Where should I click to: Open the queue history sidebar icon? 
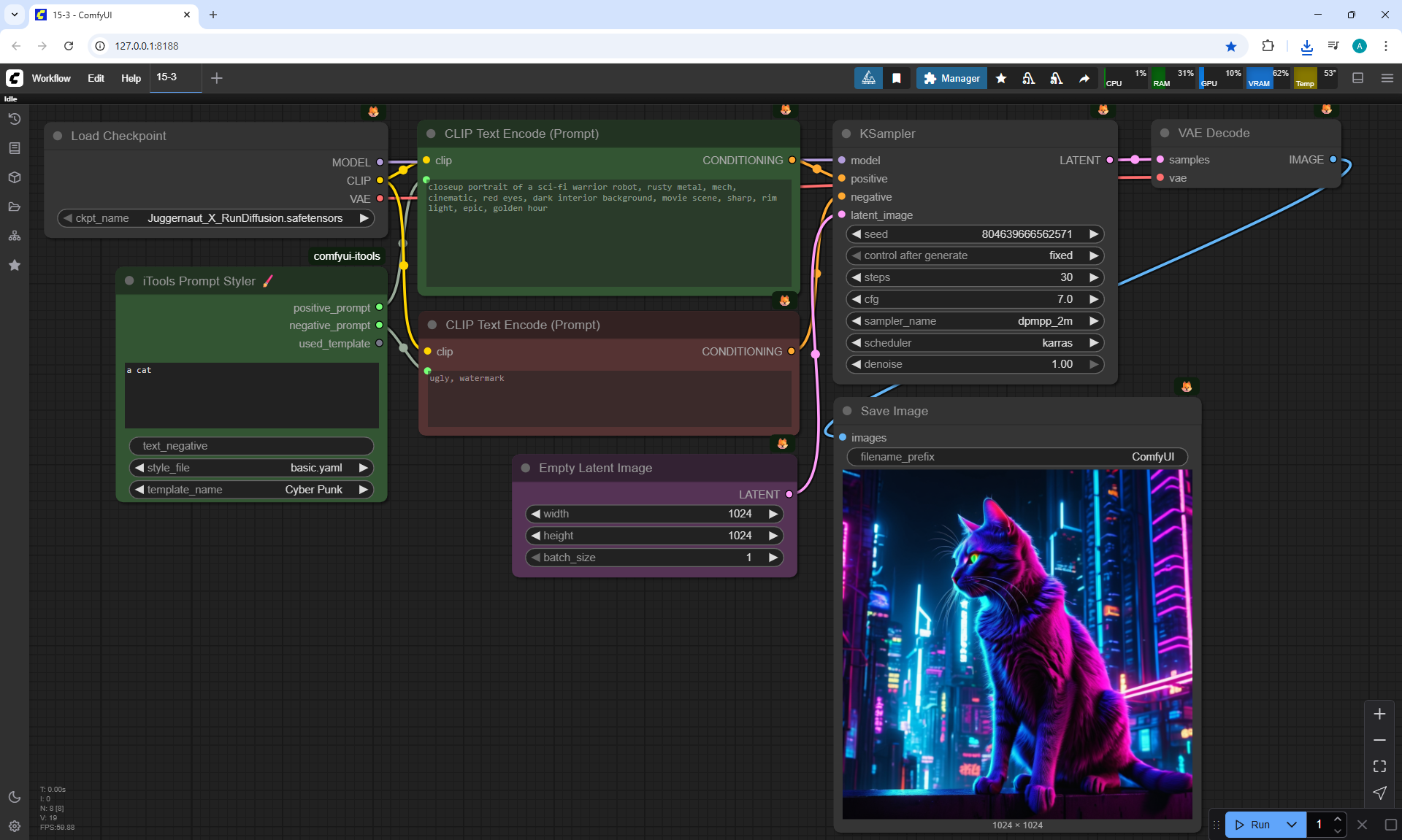[x=15, y=119]
